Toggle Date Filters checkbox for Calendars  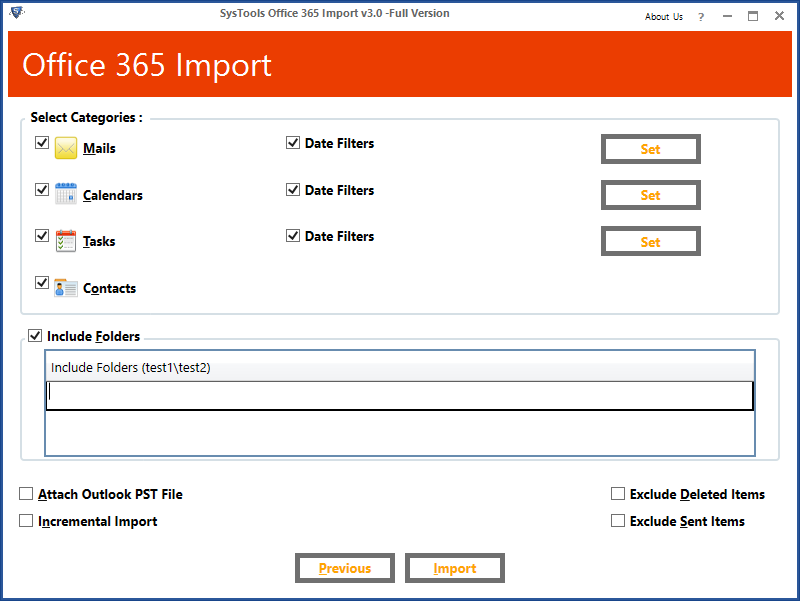(293, 190)
